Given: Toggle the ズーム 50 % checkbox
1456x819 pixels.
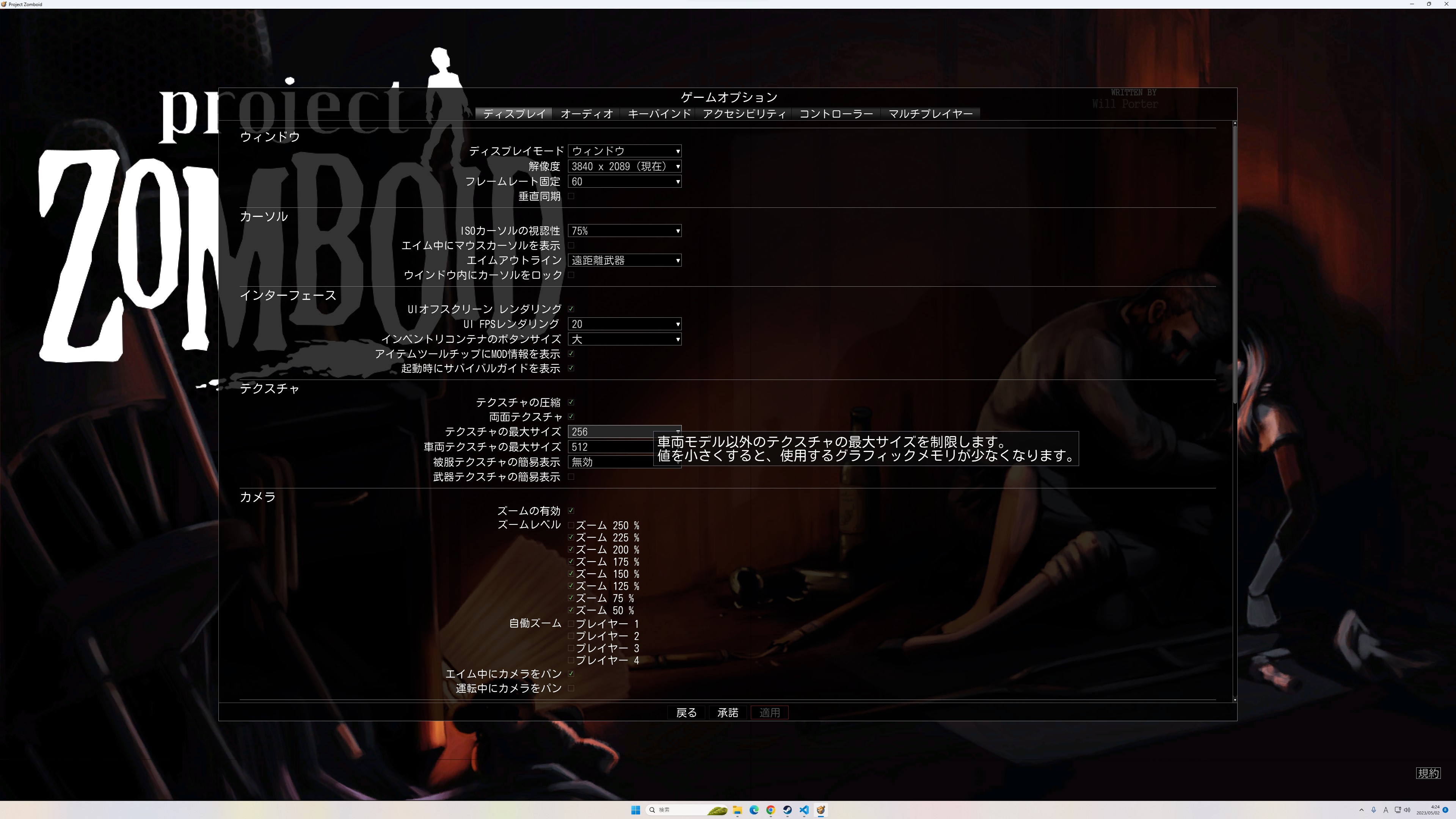Looking at the screenshot, I should click(571, 610).
